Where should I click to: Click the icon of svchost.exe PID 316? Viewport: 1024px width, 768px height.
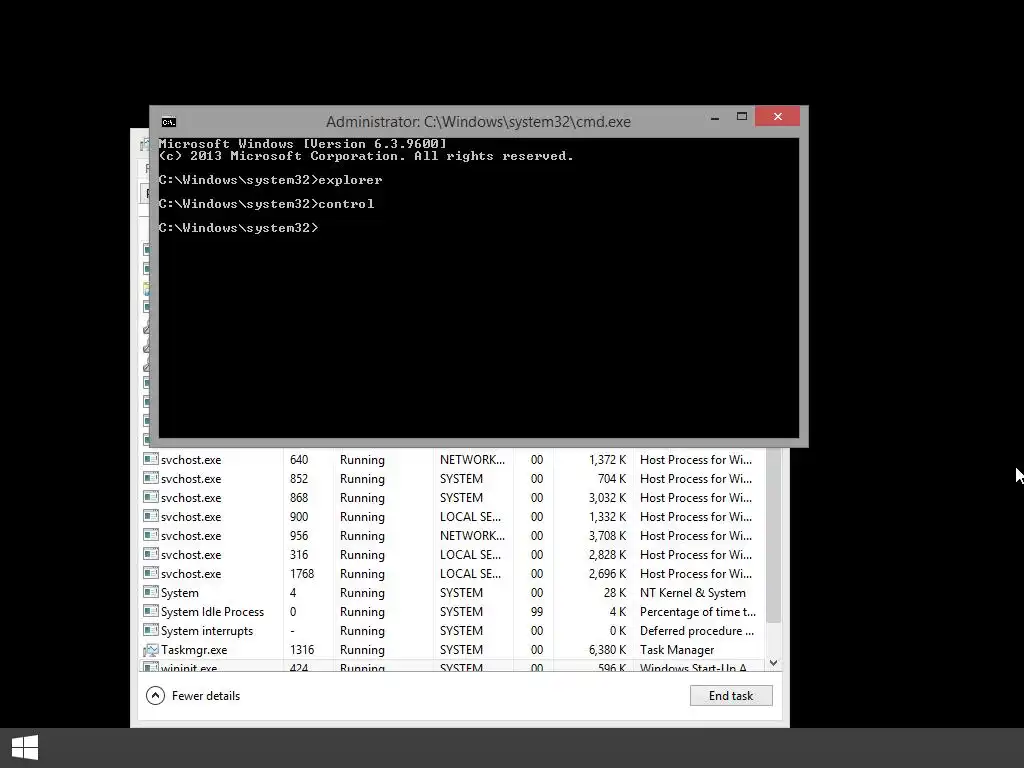pos(151,554)
